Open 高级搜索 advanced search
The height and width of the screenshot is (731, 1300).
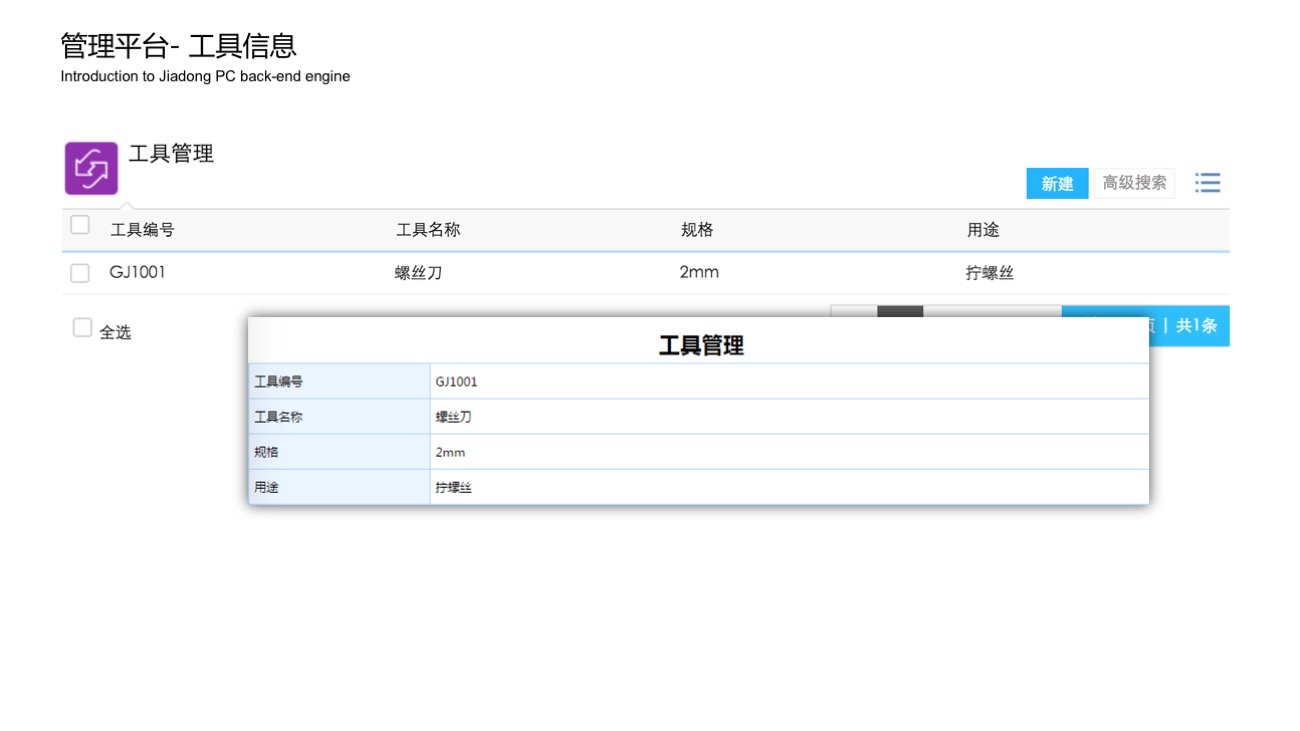click(x=1134, y=183)
